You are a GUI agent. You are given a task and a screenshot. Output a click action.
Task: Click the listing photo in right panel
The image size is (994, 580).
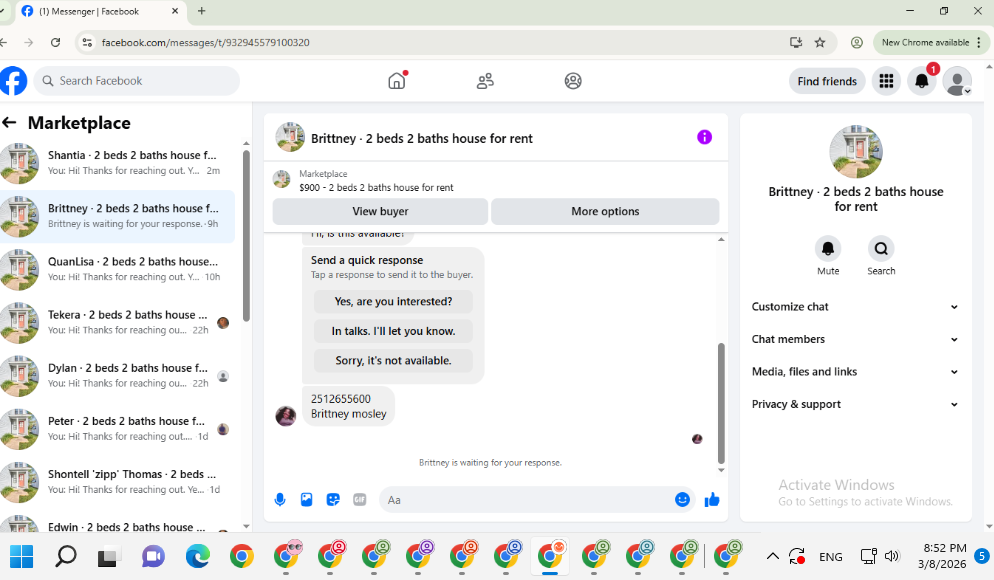(856, 151)
